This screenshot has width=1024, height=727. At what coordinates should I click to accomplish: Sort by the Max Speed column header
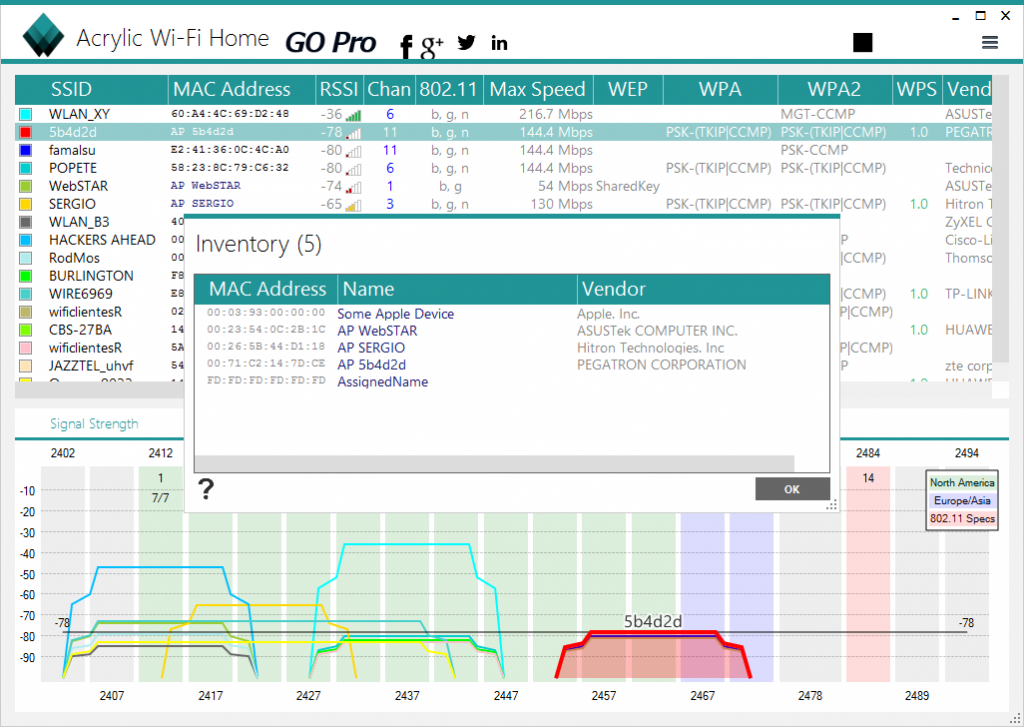click(x=538, y=89)
